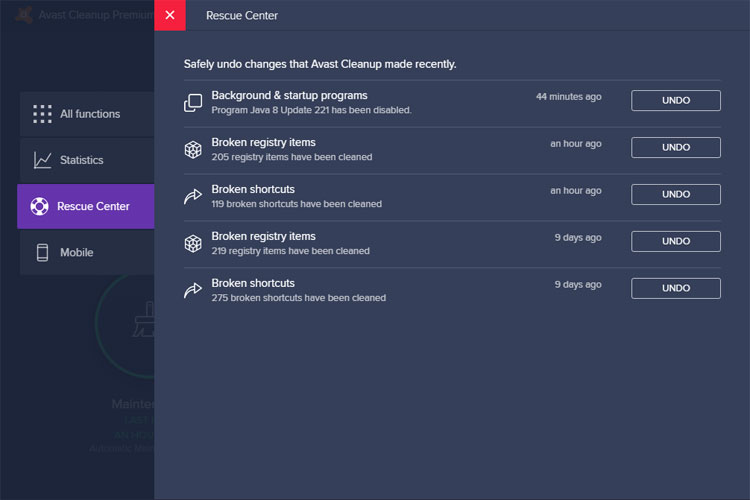Click shortcut arrow icon for 119 shortcuts

tap(193, 196)
